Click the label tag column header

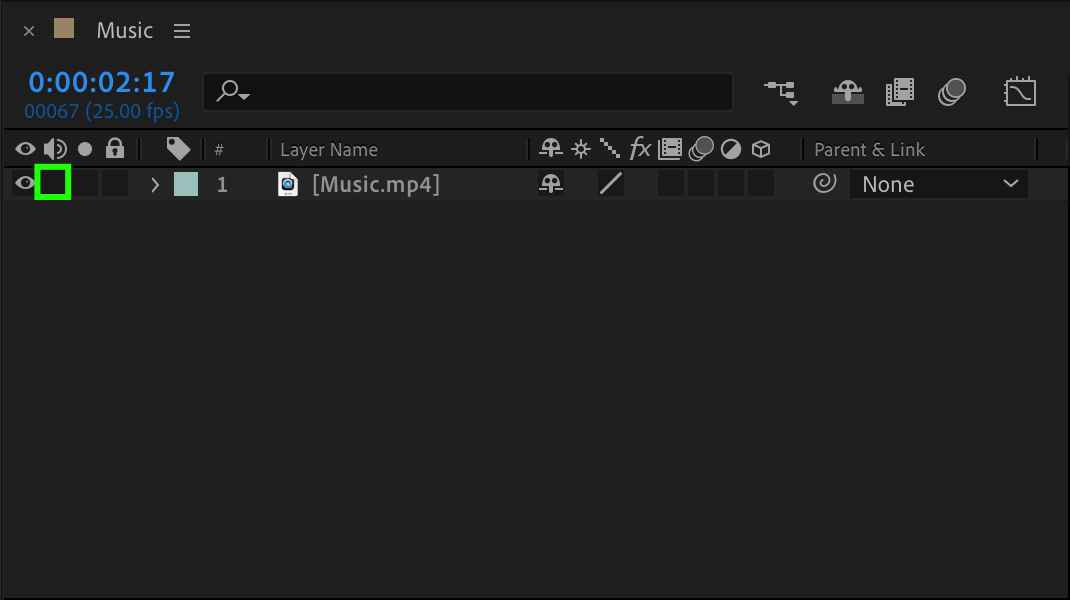click(178, 149)
